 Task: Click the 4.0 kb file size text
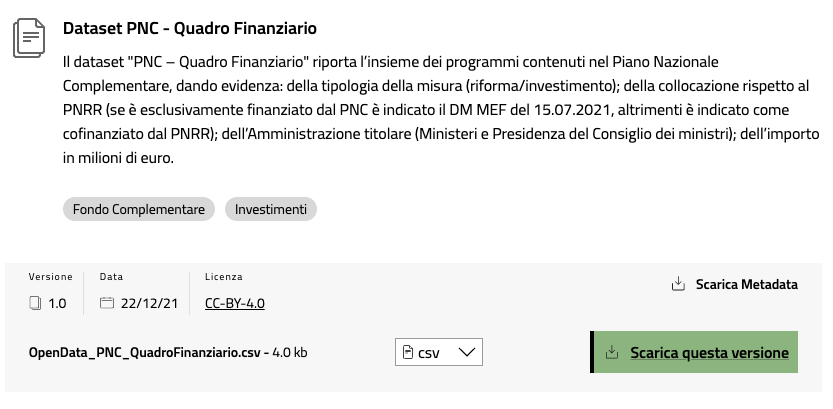coord(290,353)
